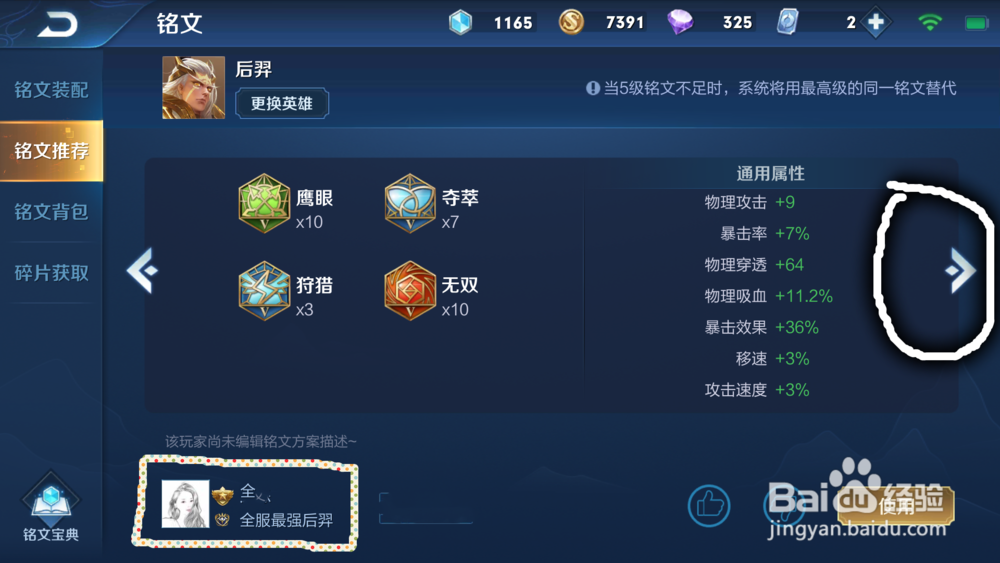Tap the plus icon to add tickets
Viewport: 1000px width, 563px height.
point(876,22)
